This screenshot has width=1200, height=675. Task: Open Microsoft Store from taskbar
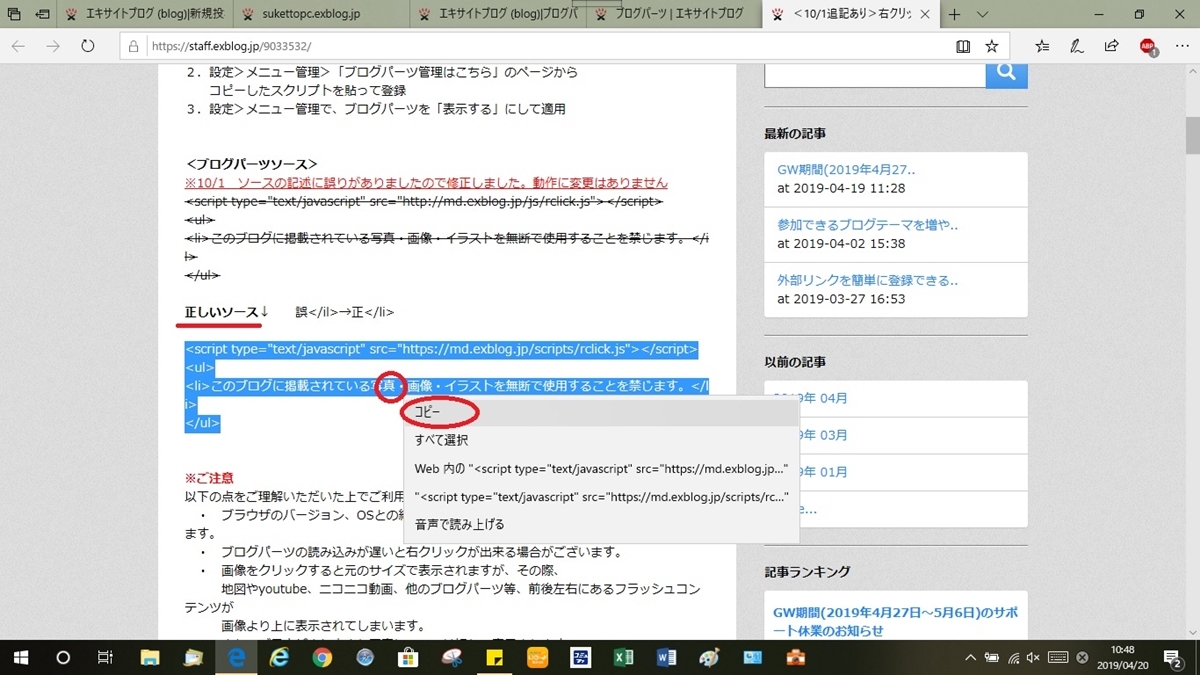pyautogui.click(x=408, y=658)
